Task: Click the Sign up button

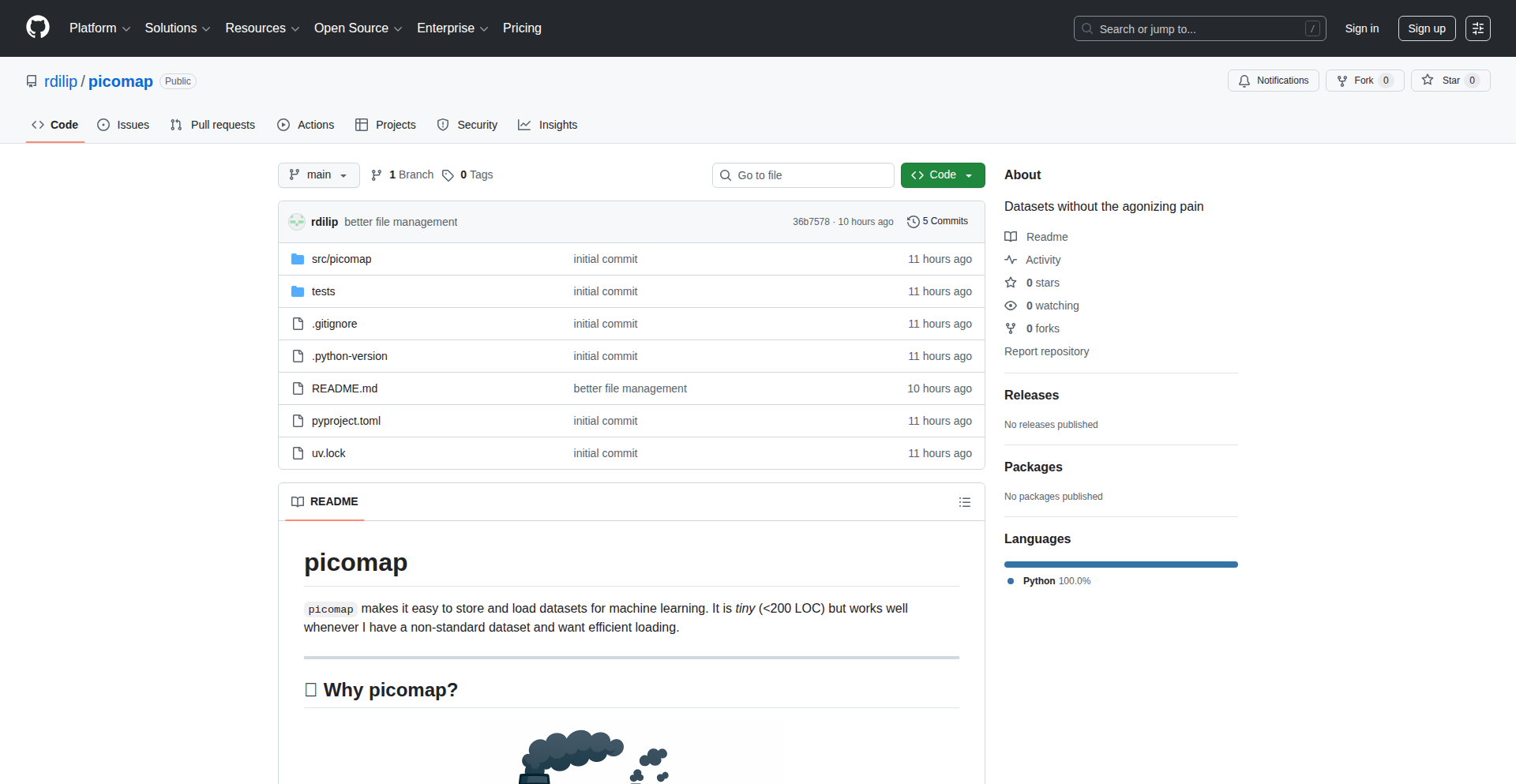Action: [x=1427, y=28]
